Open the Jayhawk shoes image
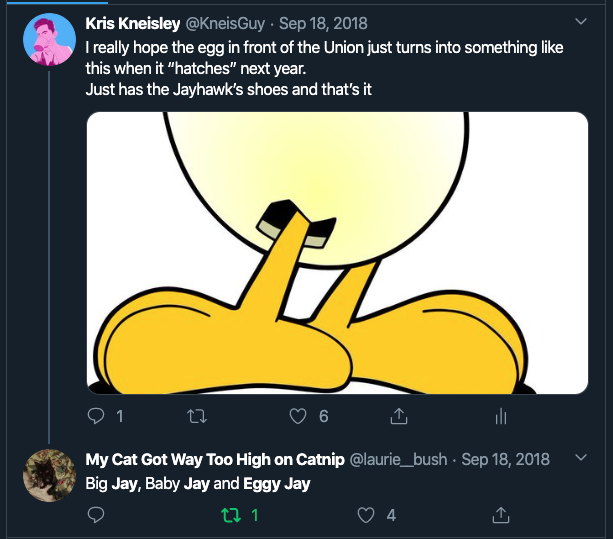This screenshot has height=539, width=613. [x=337, y=252]
